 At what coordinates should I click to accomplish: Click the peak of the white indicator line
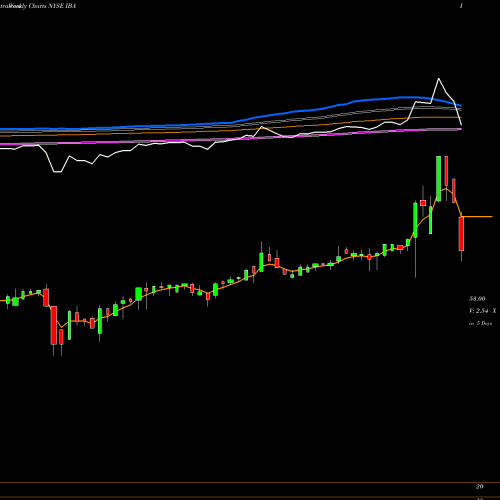click(x=438, y=79)
